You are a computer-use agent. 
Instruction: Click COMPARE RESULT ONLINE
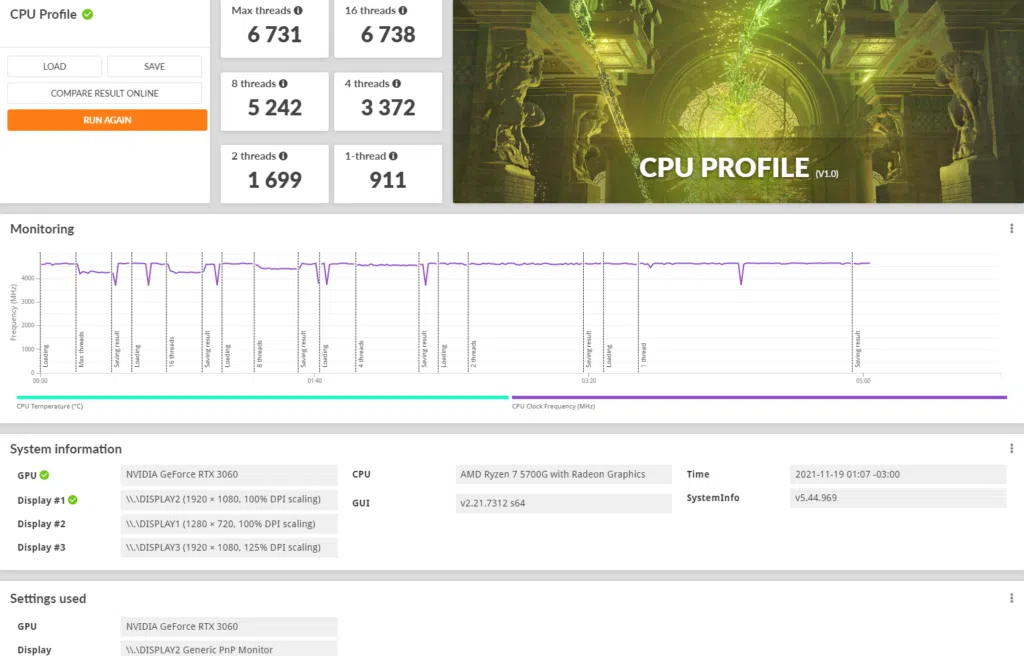click(105, 93)
